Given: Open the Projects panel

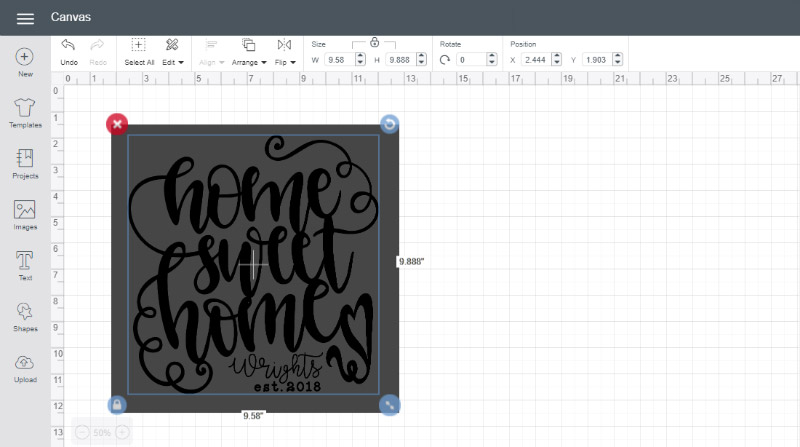Looking at the screenshot, I should 24,164.
